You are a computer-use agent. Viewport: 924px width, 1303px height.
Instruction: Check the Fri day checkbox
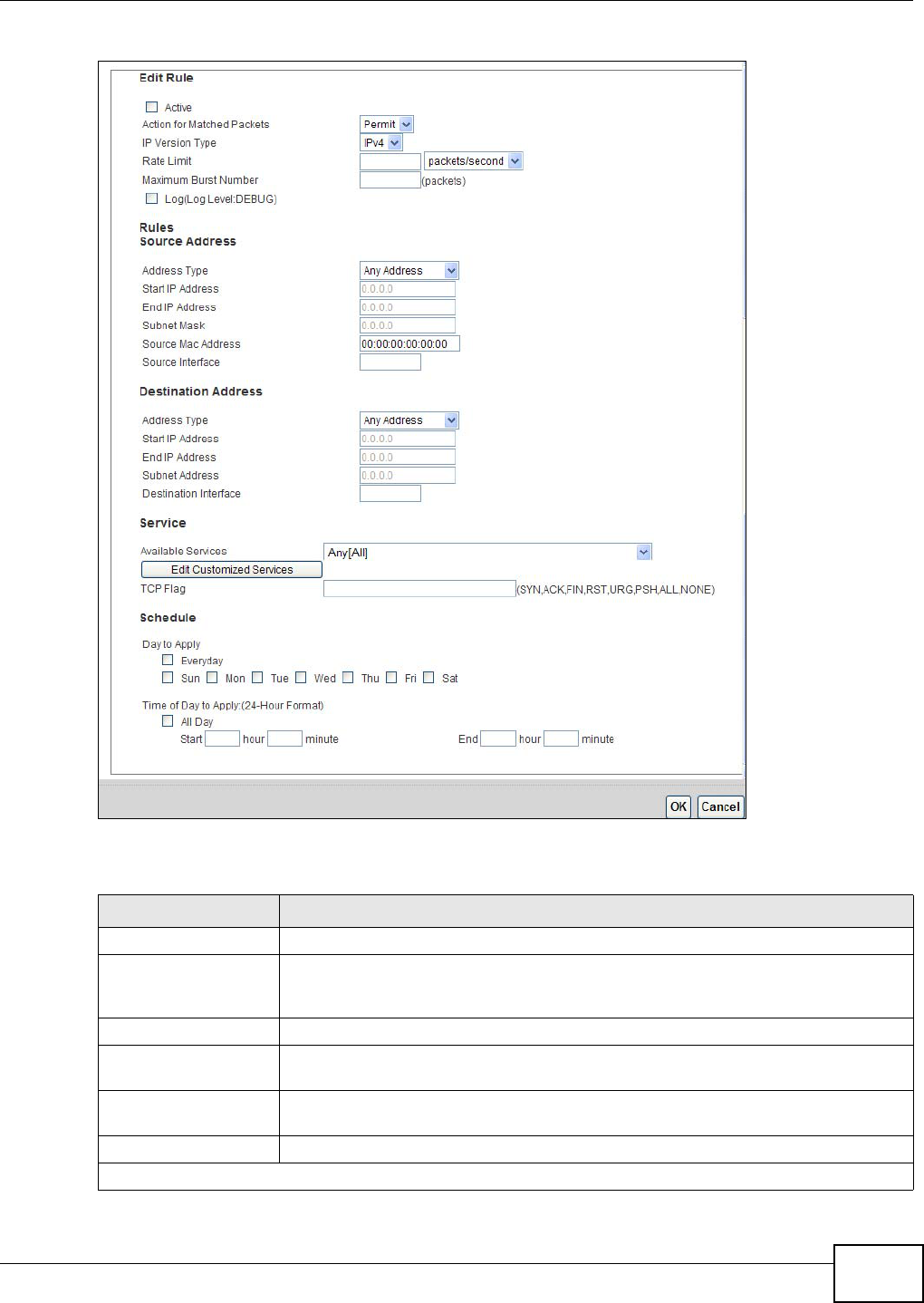click(x=391, y=677)
